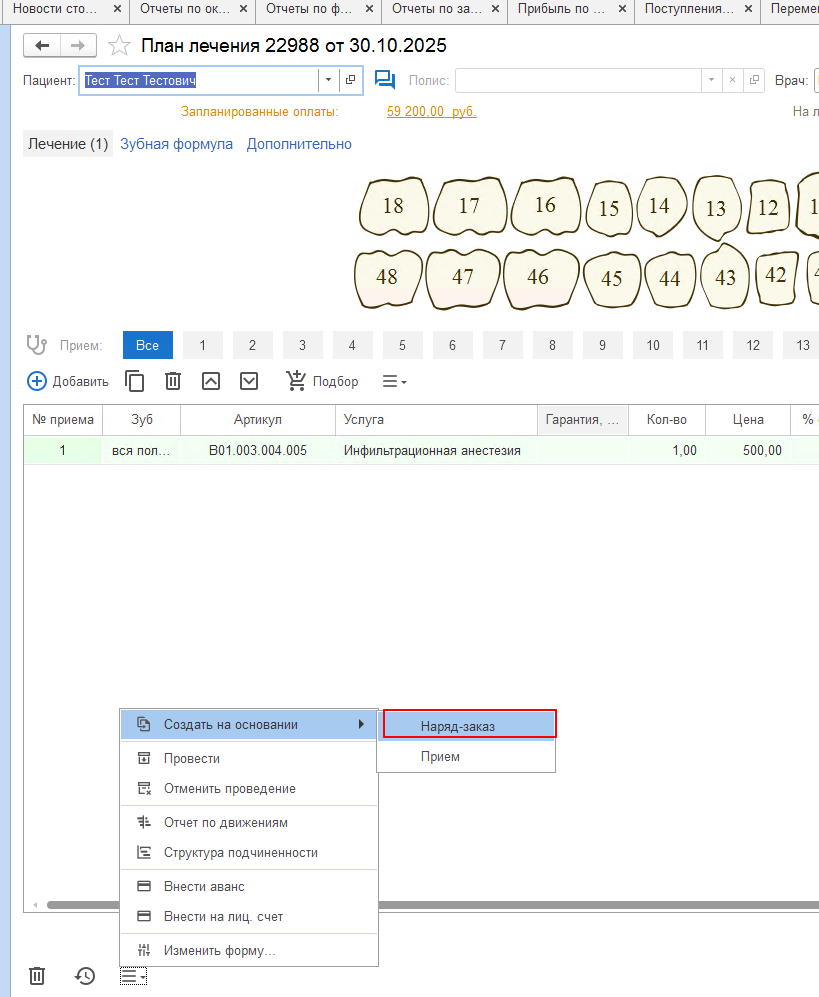Screen dimensions: 819x997
Task: Filter visits with the Все button
Action: 148,345
